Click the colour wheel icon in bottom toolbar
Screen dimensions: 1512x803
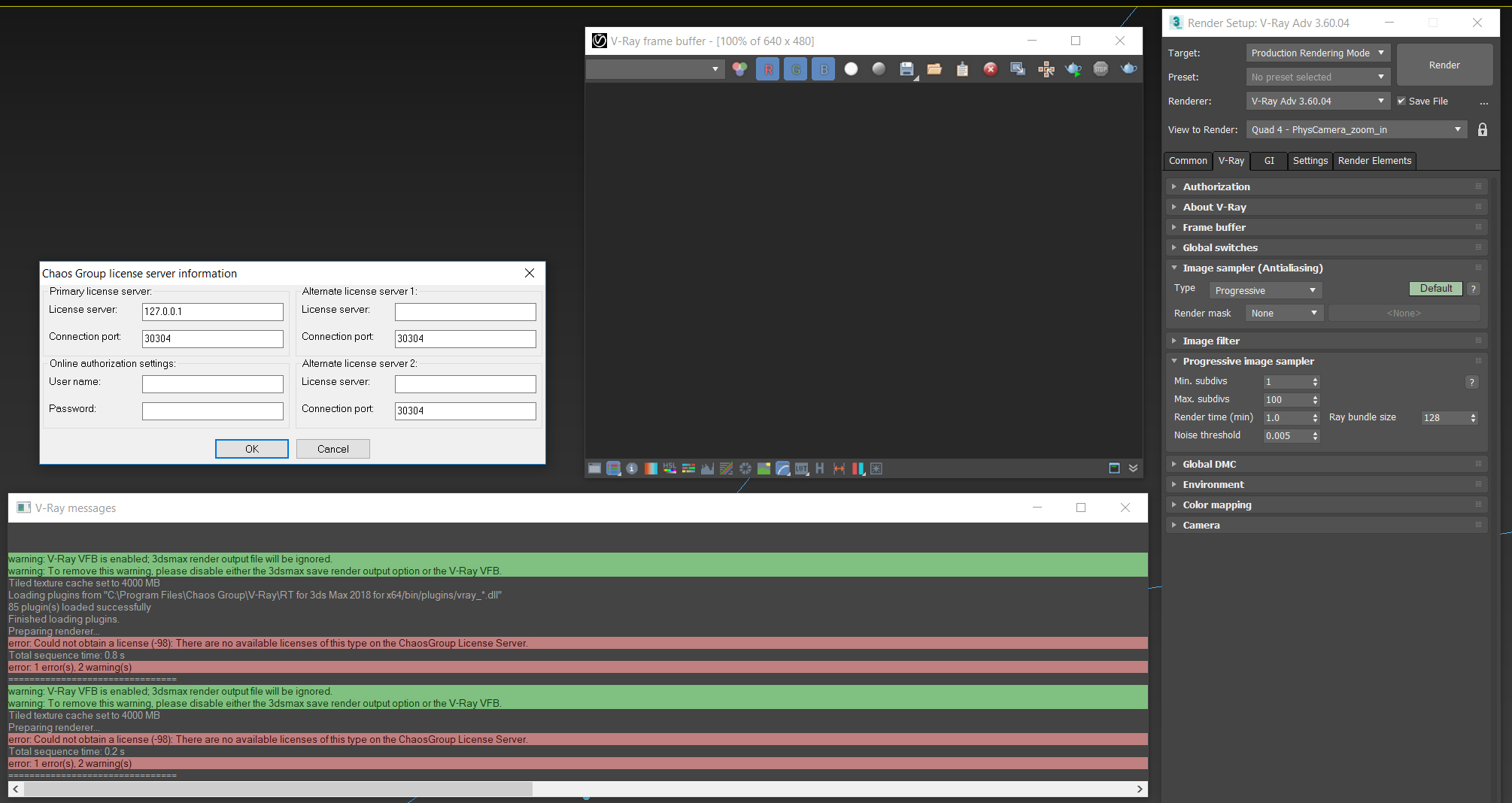click(x=745, y=468)
